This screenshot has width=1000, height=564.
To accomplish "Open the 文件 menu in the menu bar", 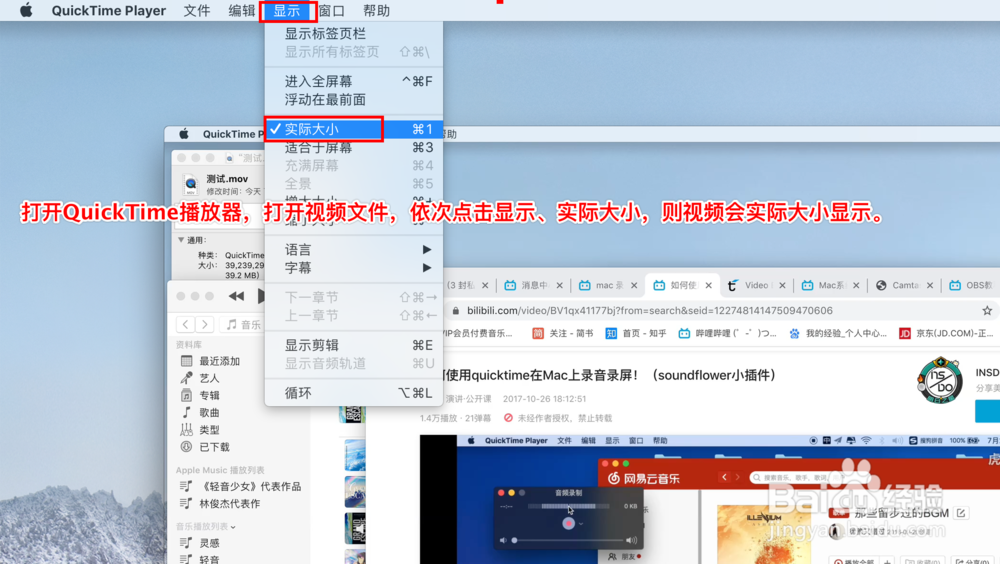I will [x=196, y=10].
